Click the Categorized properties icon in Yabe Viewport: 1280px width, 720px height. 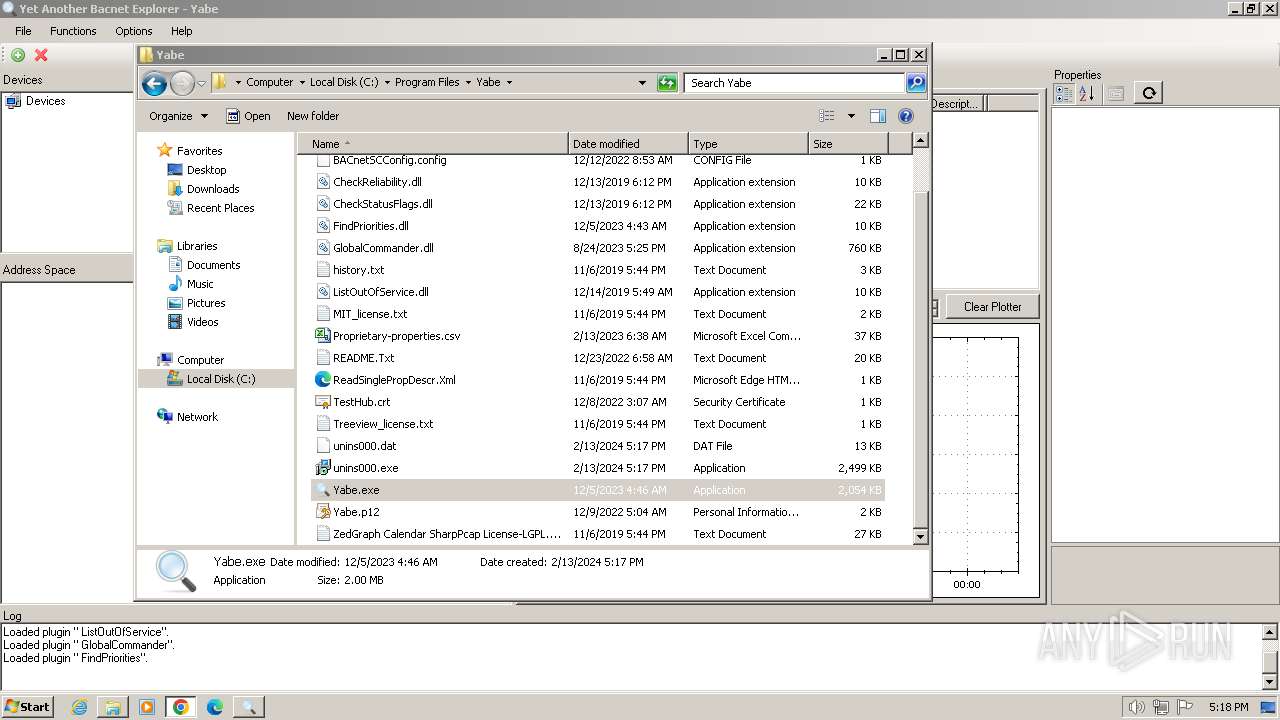coord(1063,93)
